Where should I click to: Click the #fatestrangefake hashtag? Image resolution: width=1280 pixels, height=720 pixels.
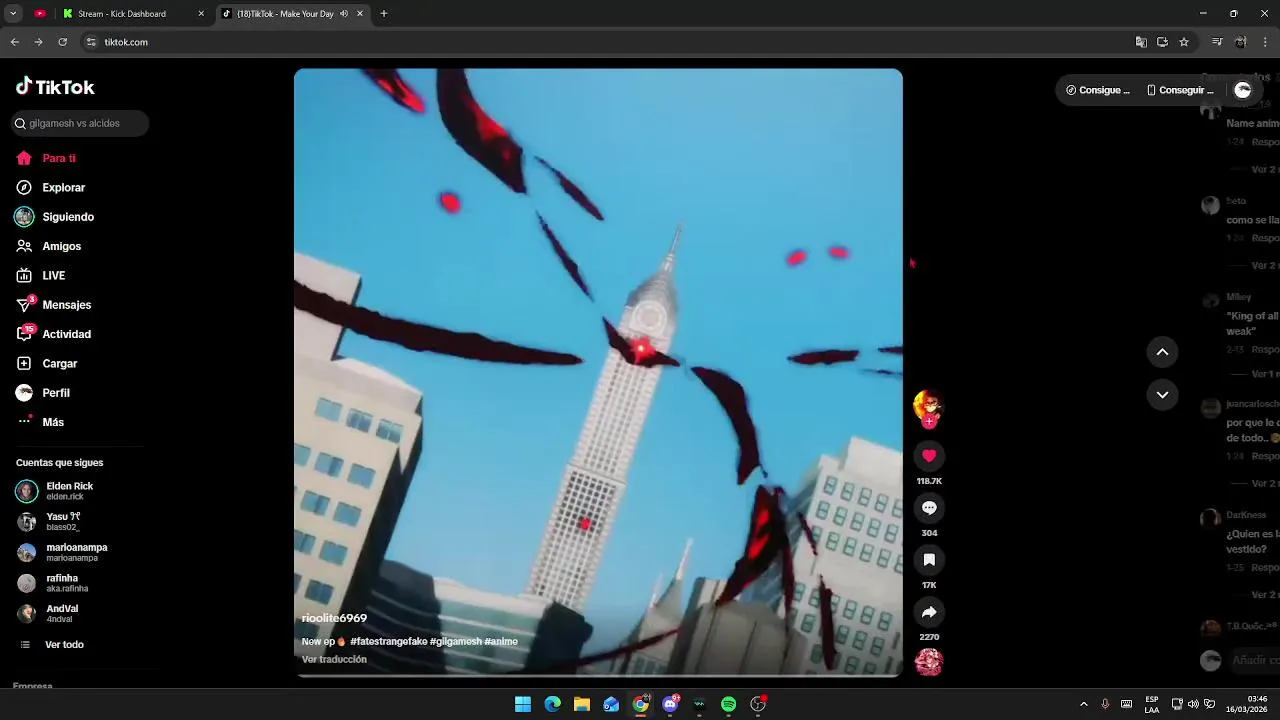click(x=389, y=641)
